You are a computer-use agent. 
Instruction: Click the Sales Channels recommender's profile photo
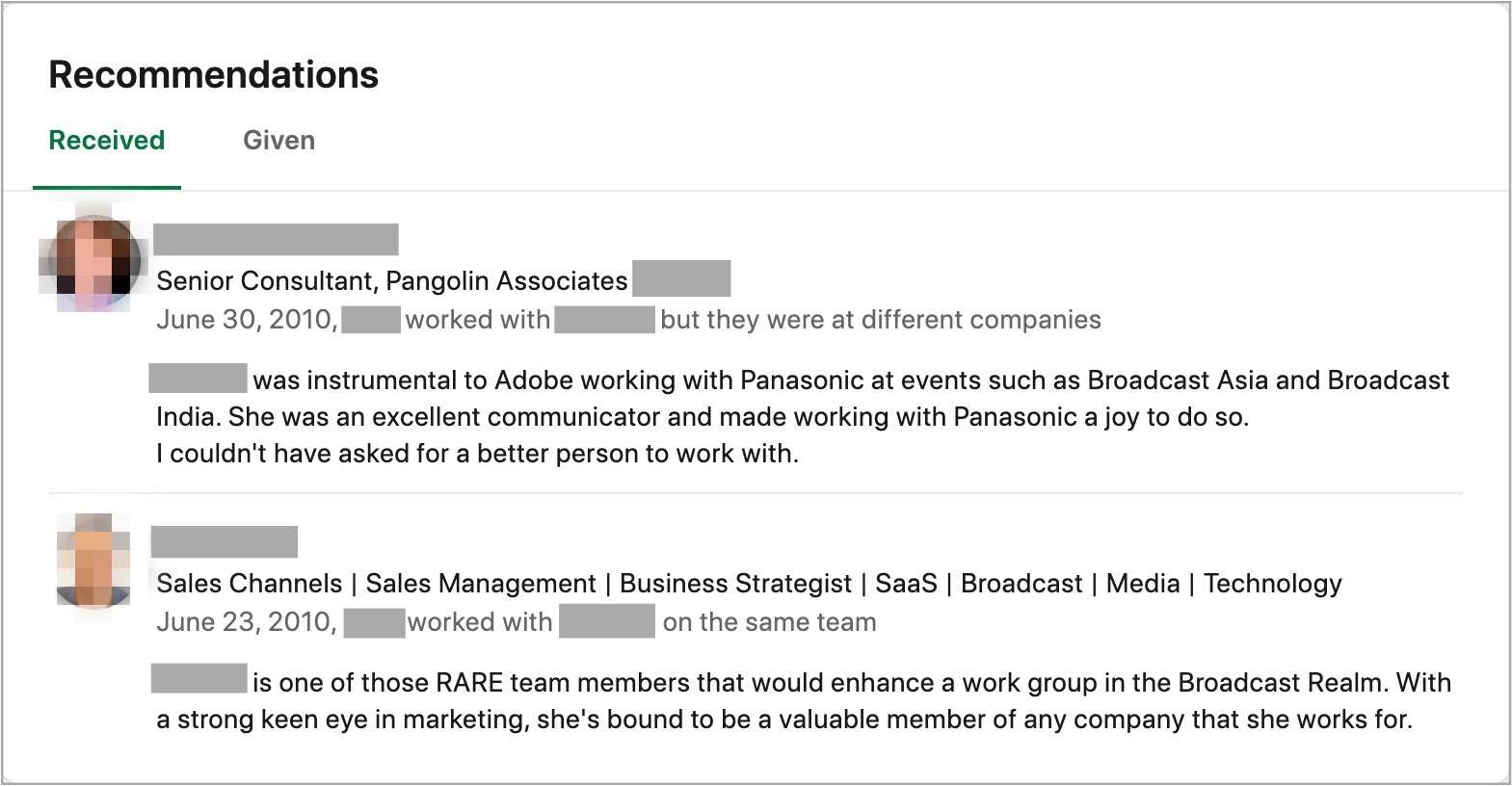(x=93, y=563)
